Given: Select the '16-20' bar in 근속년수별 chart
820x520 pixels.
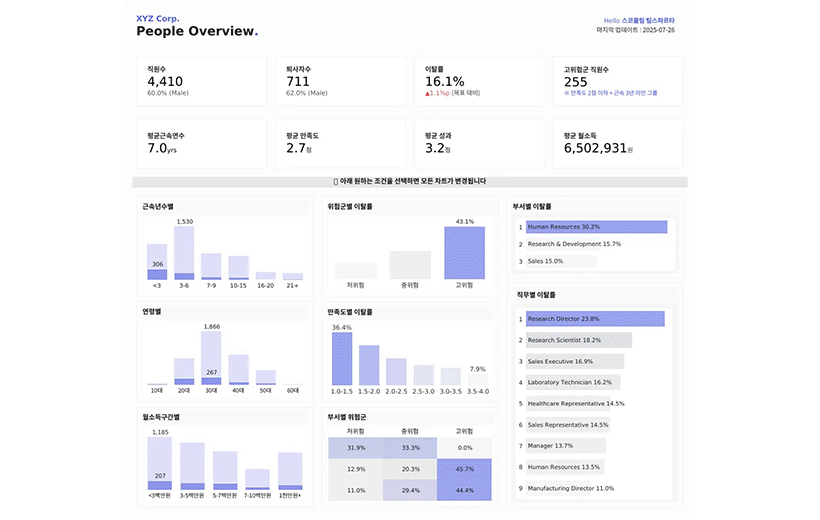Looking at the screenshot, I should pos(266,276).
